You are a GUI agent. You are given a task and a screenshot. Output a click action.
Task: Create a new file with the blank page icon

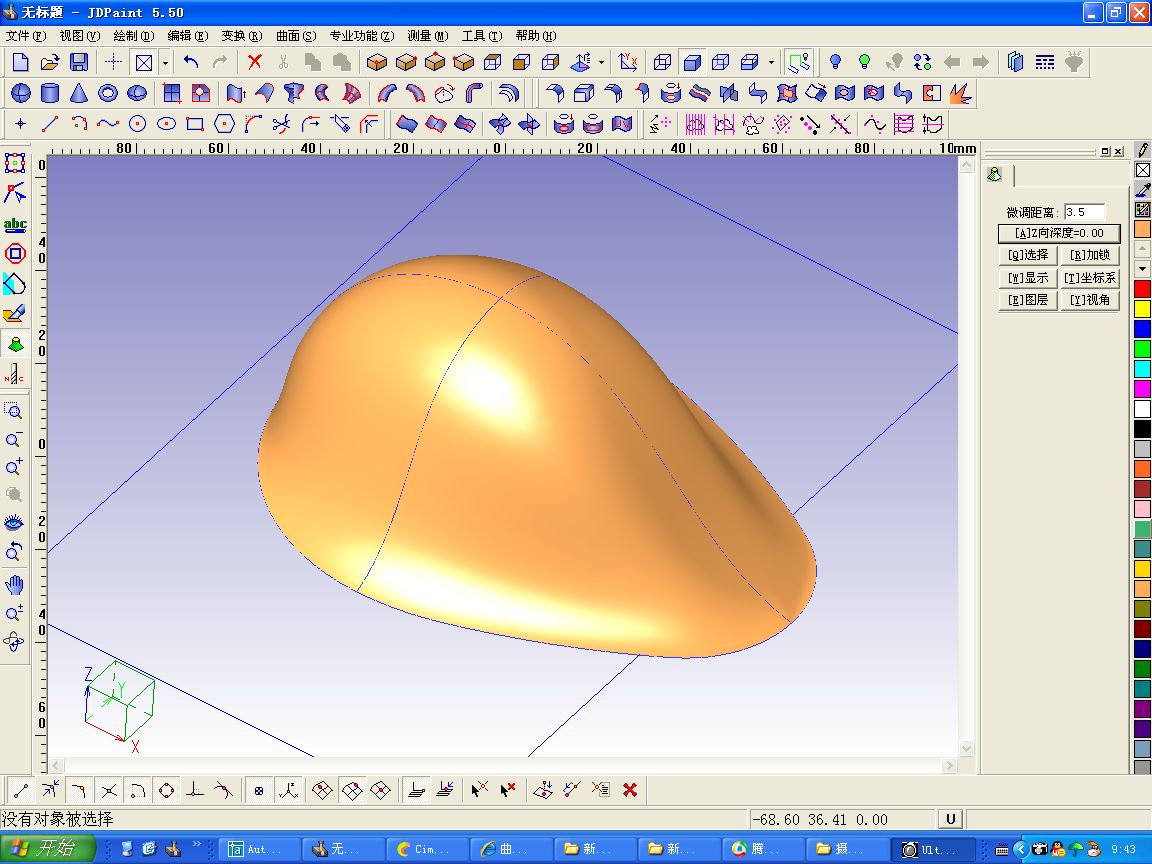(21, 62)
